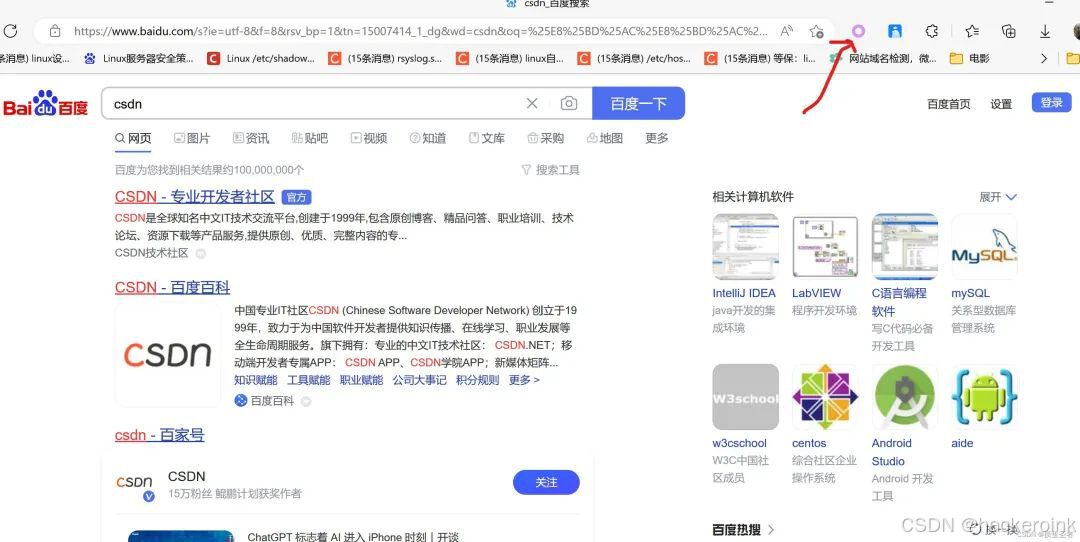Expand 更多 > links in 百科 result

(524, 380)
